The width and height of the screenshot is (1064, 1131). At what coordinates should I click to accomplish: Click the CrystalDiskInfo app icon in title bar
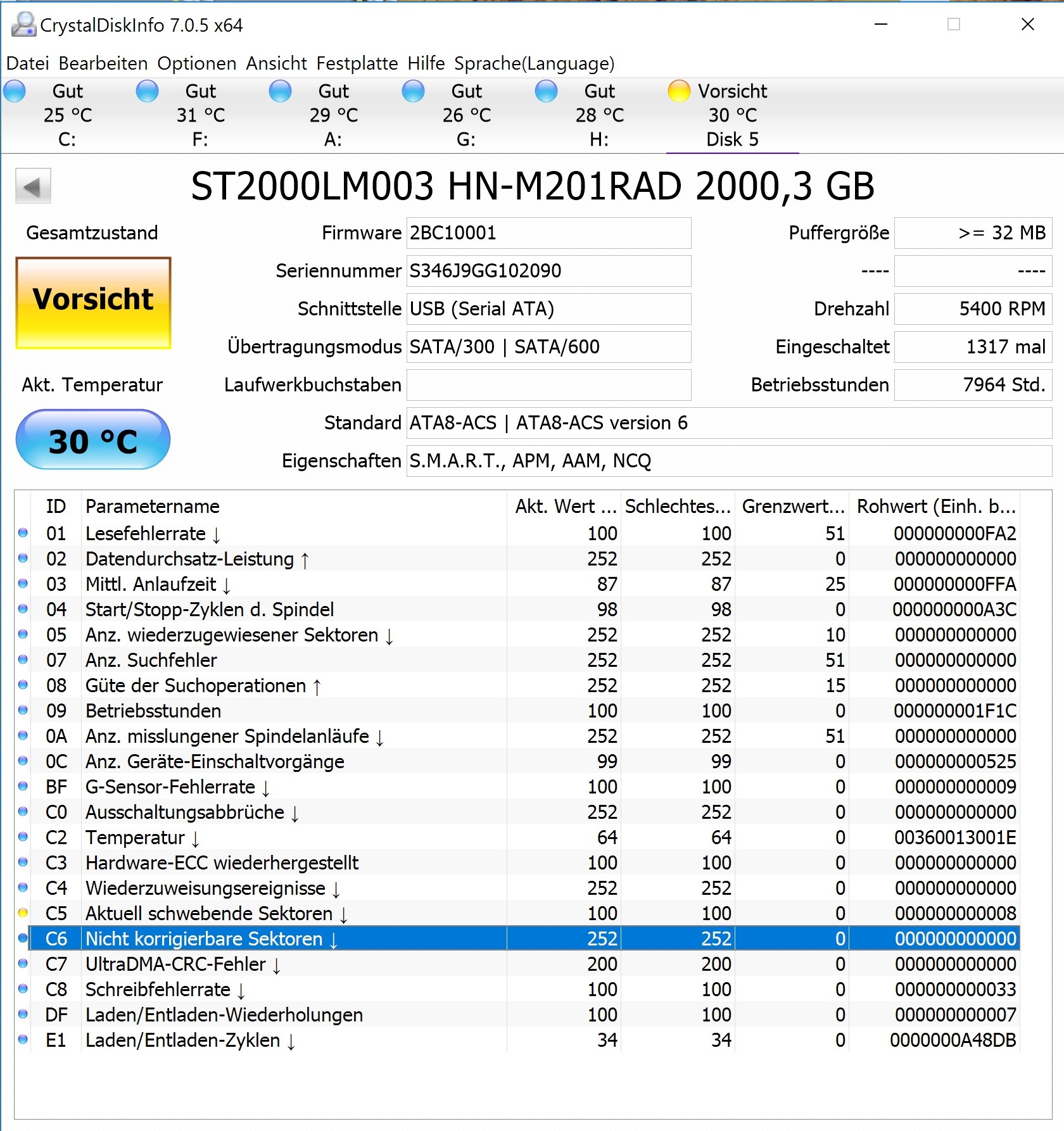tap(24, 25)
